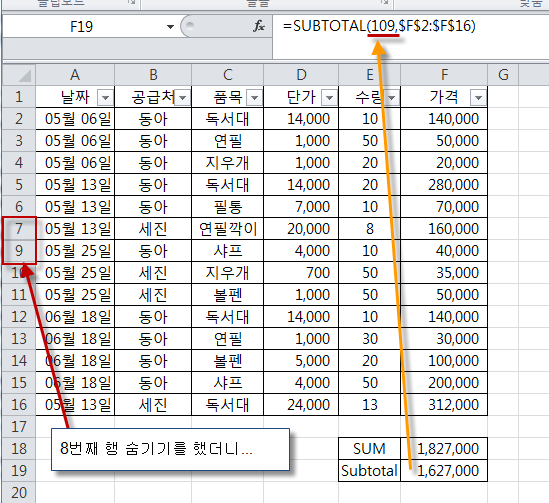Image resolution: width=549 pixels, height=503 pixels.
Task: Open the 공급처 filter dropdown
Action: pos(182,98)
